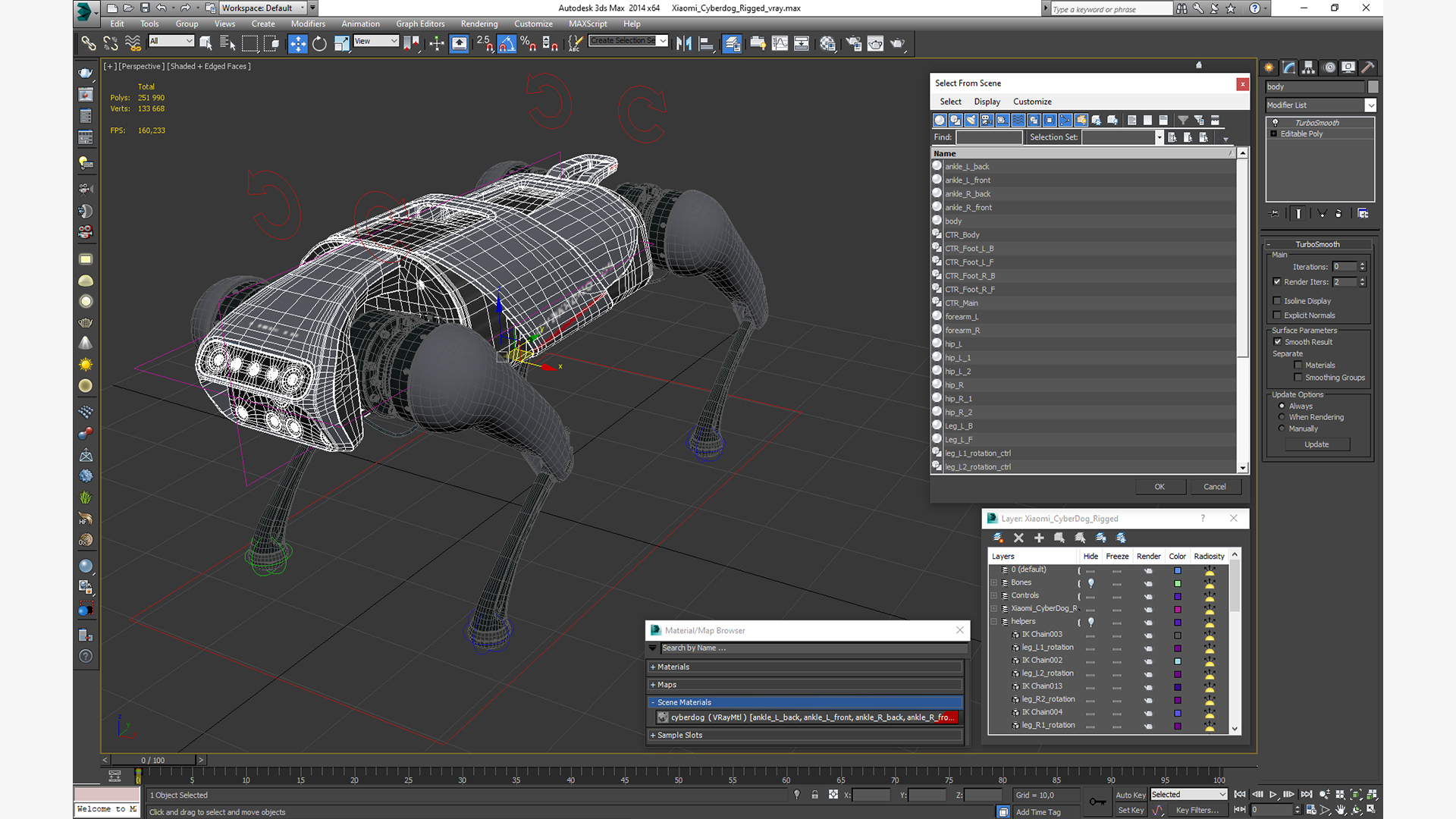1456x819 pixels.
Task: Toggle the Render Iters checkbox
Action: pos(1277,281)
